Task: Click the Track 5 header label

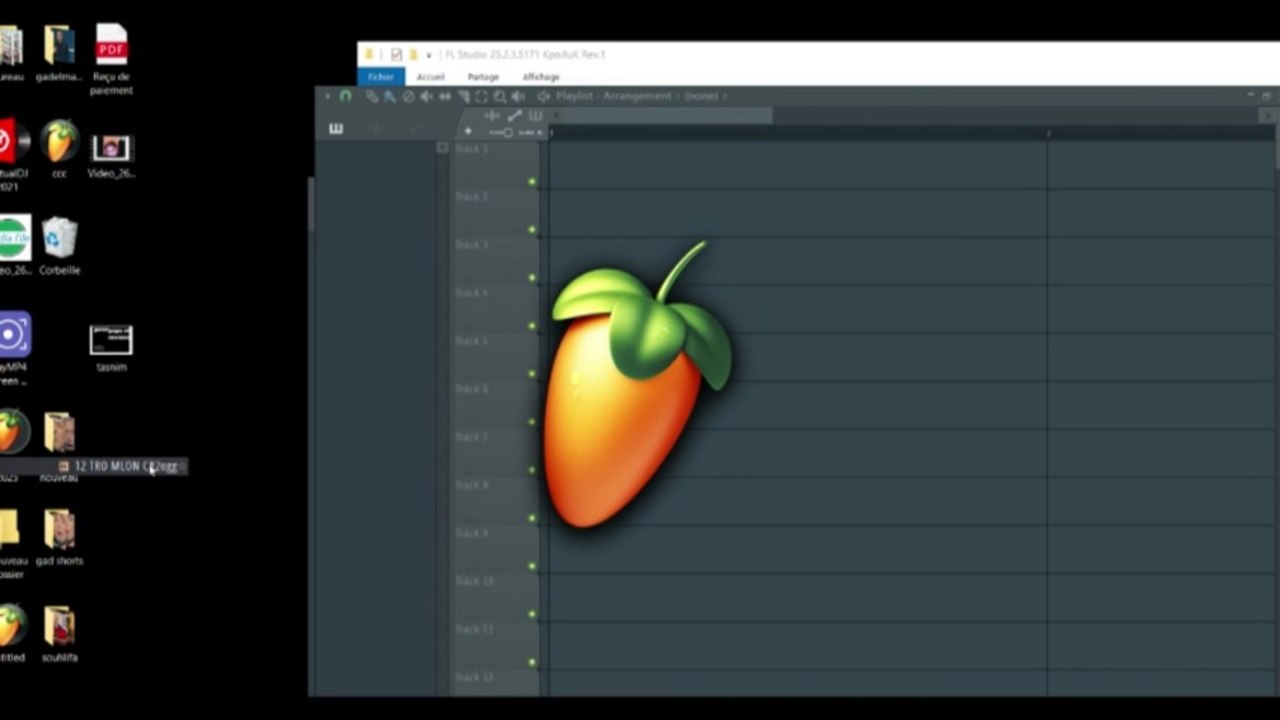Action: click(x=472, y=341)
